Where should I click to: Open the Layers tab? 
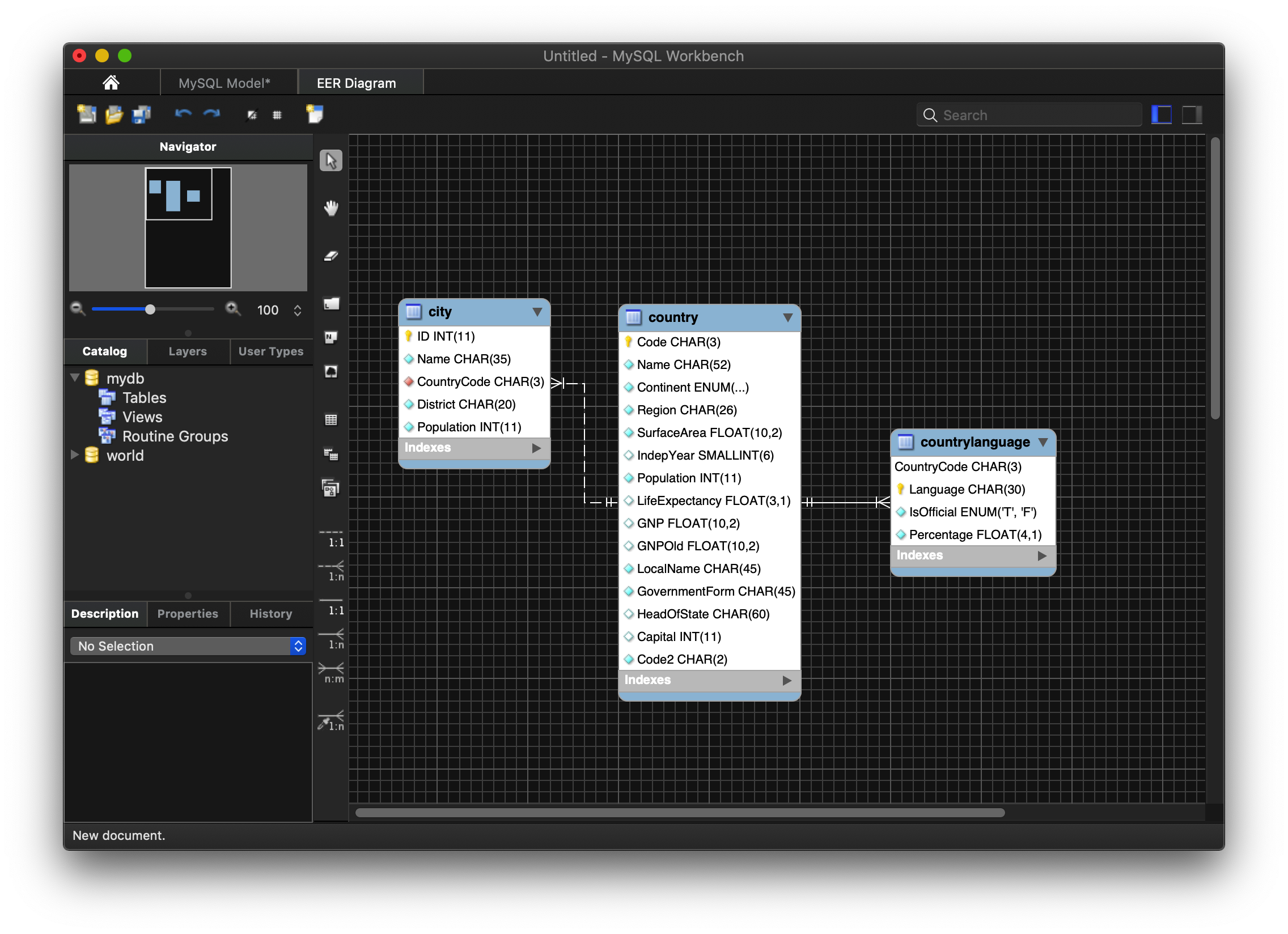pyautogui.click(x=188, y=351)
